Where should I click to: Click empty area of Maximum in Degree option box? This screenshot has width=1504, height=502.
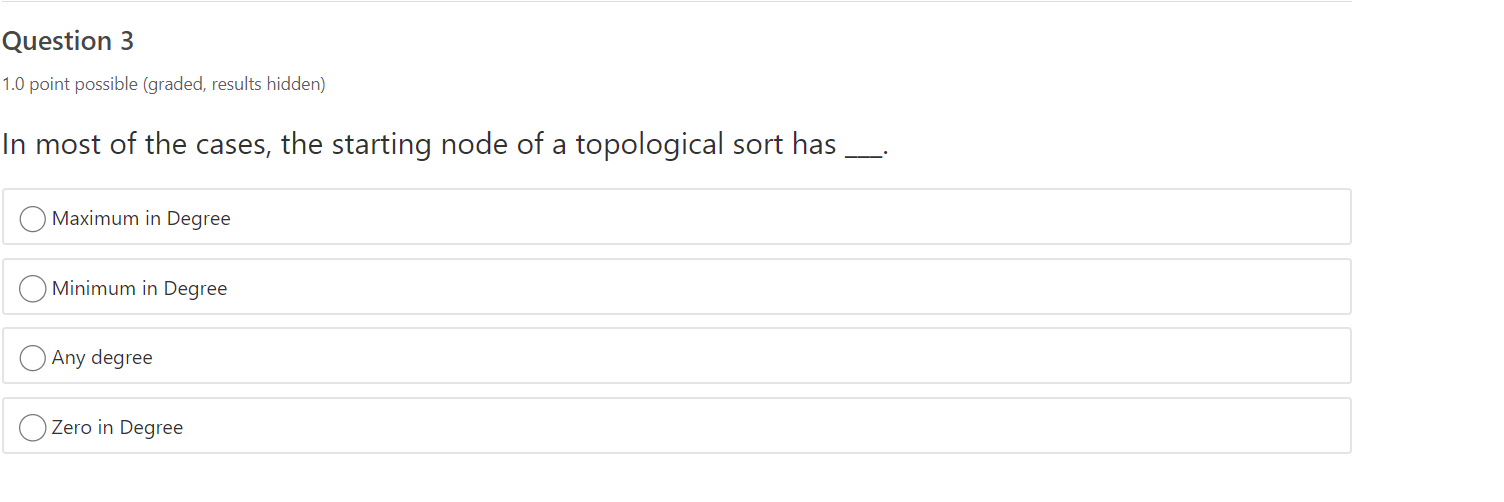coord(790,217)
